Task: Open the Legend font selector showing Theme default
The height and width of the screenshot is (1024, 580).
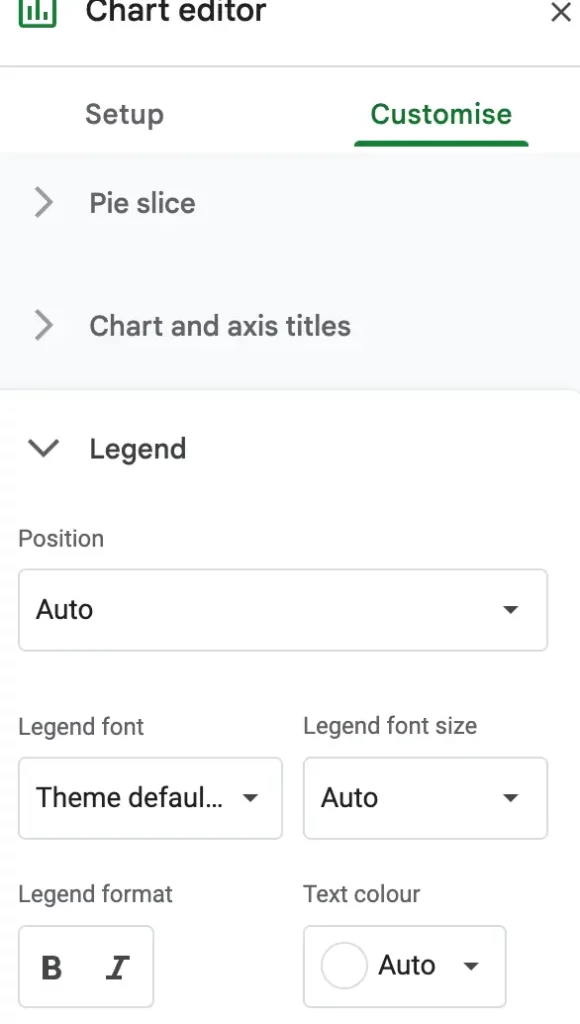Action: 150,798
